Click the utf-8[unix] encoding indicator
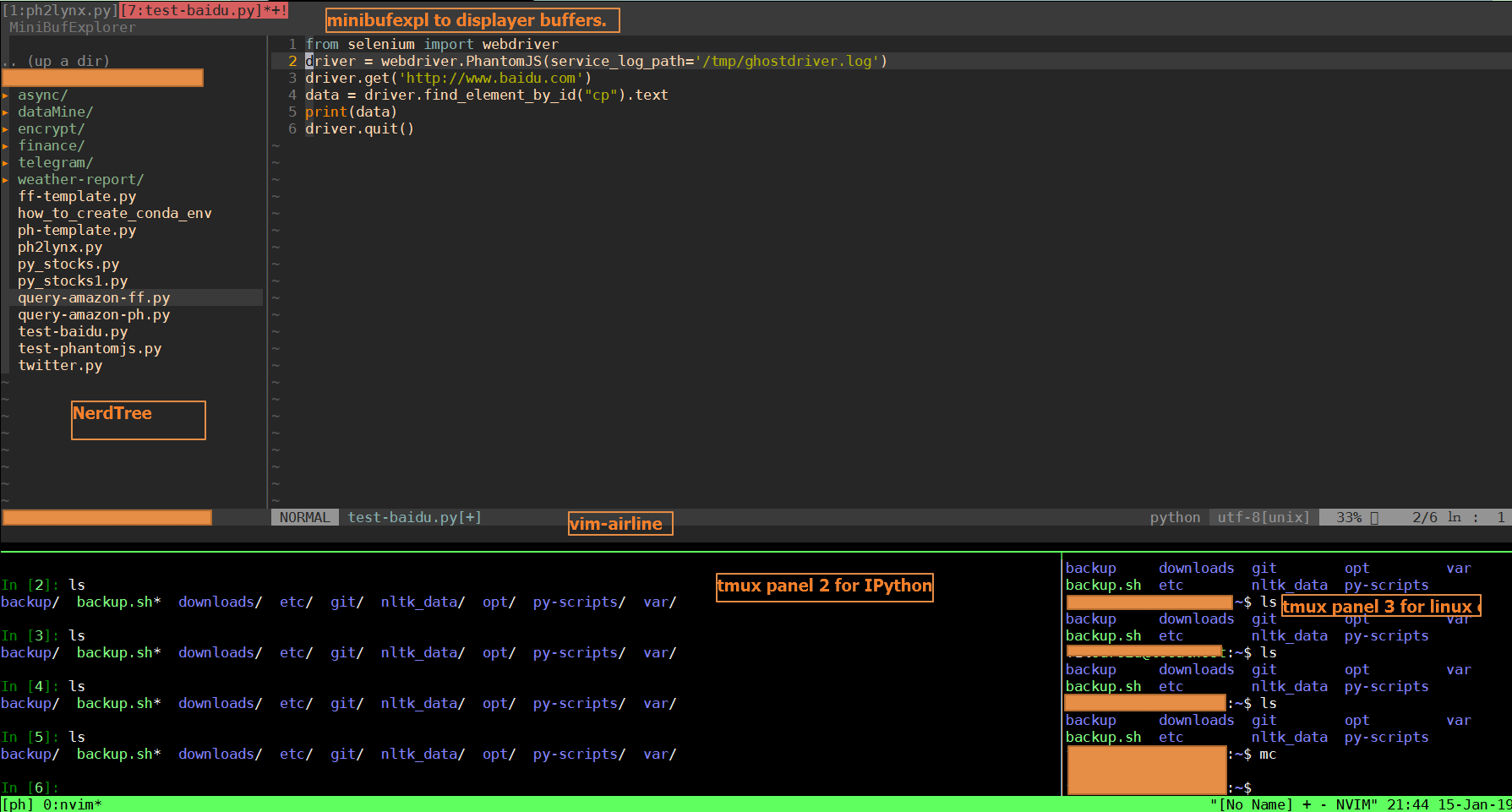This screenshot has width=1512, height=812. [1264, 517]
